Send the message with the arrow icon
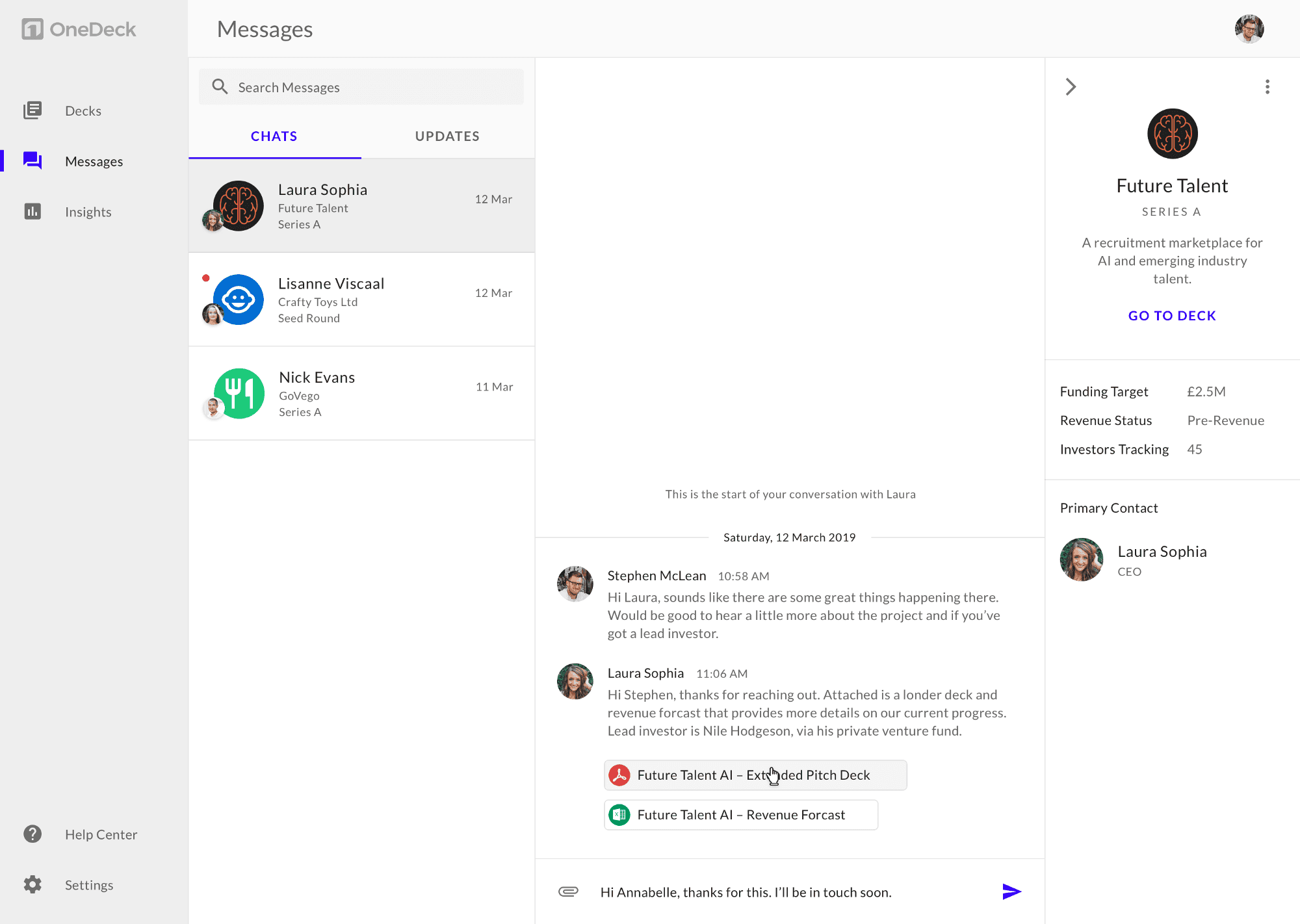1300x924 pixels. pos(1011,892)
